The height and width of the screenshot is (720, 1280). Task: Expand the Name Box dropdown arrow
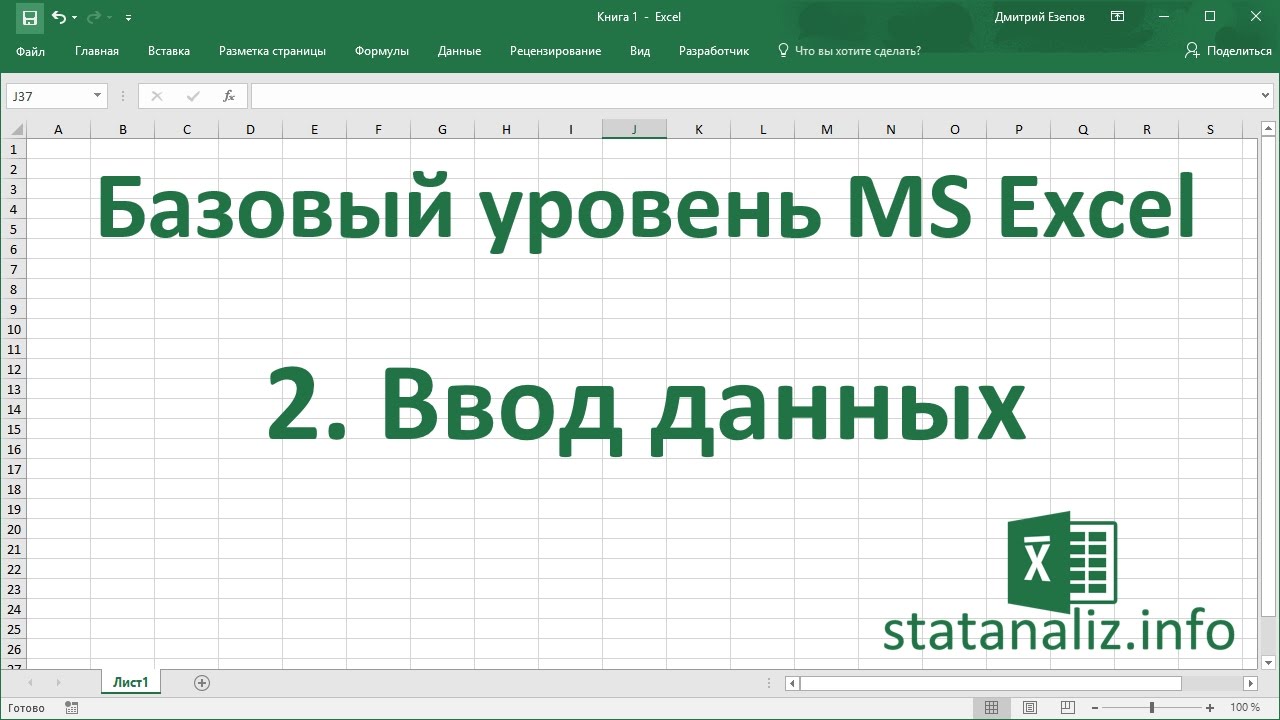[97, 96]
